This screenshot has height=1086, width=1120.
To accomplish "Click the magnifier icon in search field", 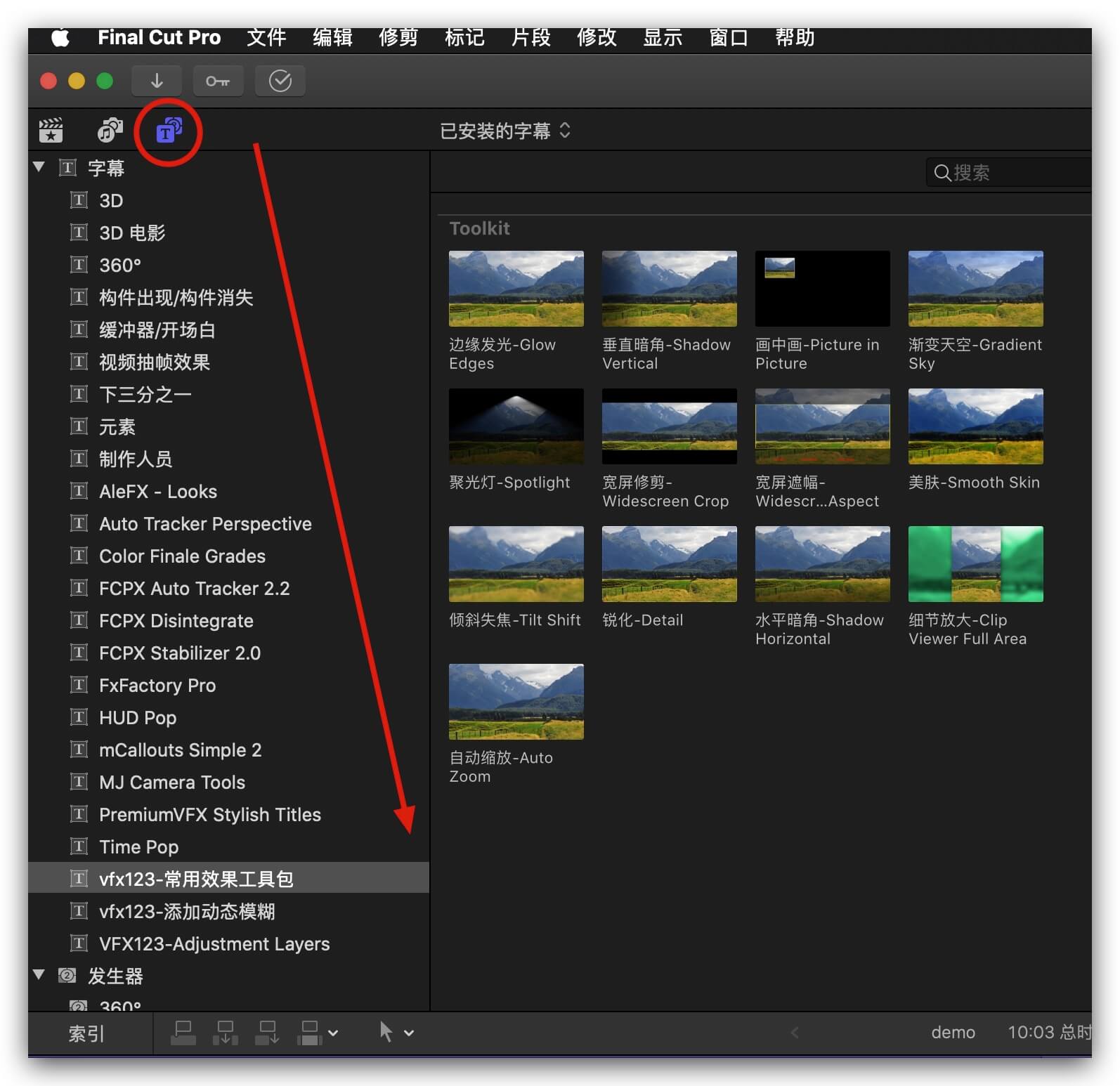I will click(x=942, y=173).
